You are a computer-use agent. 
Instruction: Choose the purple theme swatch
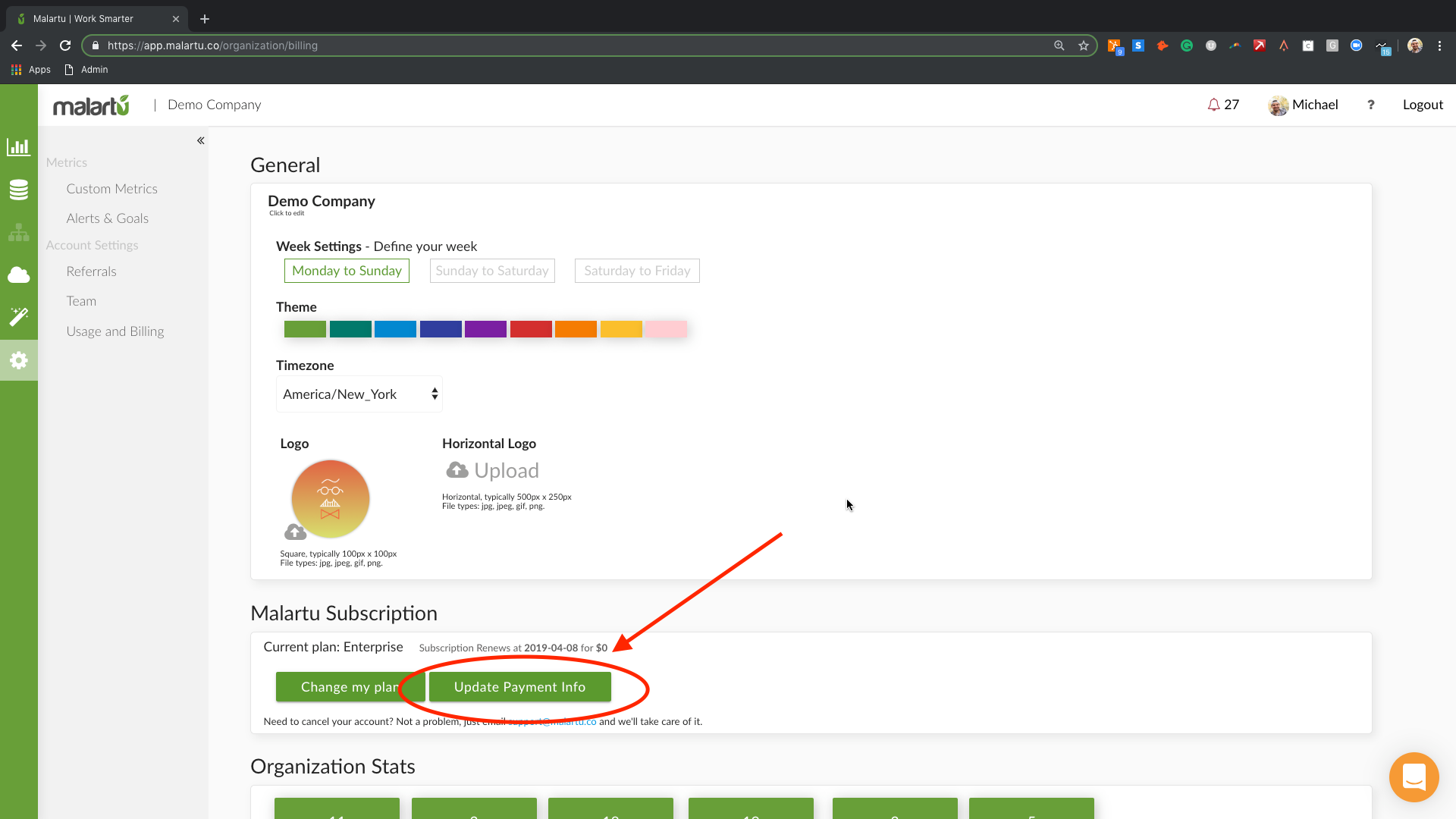pyautogui.click(x=485, y=329)
